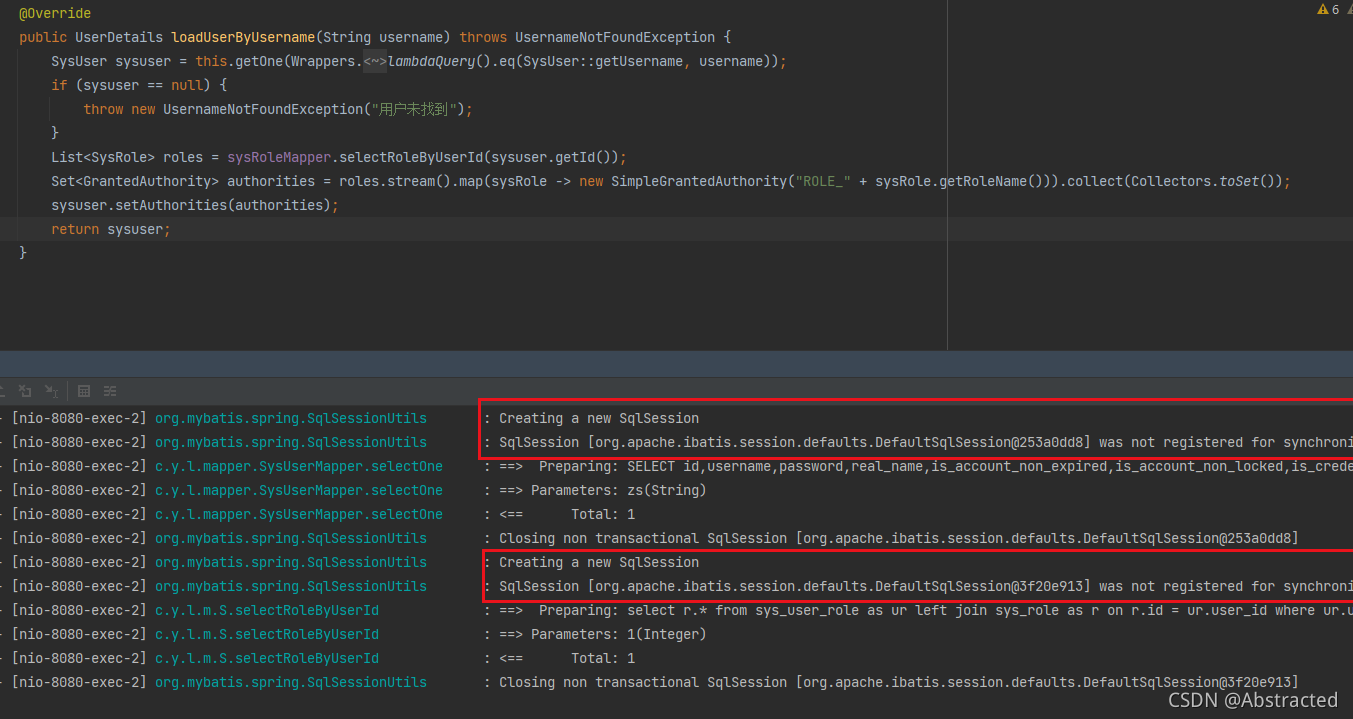Viewport: 1353px width, 719px height.
Task: Click the grid layout icon in console toolbar
Action: tap(85, 390)
